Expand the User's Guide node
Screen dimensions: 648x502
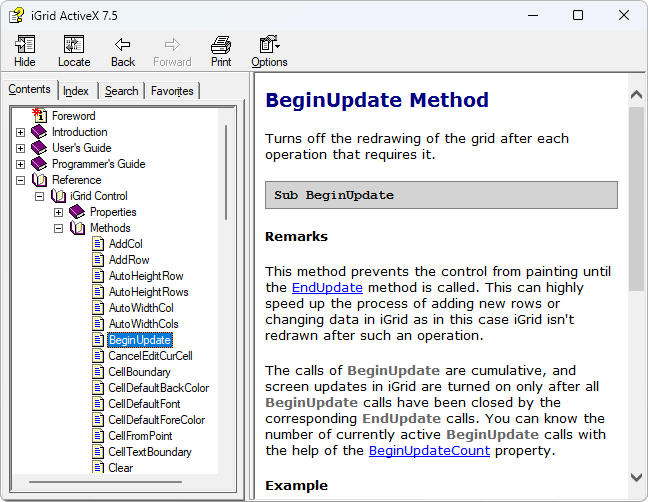tap(20, 148)
